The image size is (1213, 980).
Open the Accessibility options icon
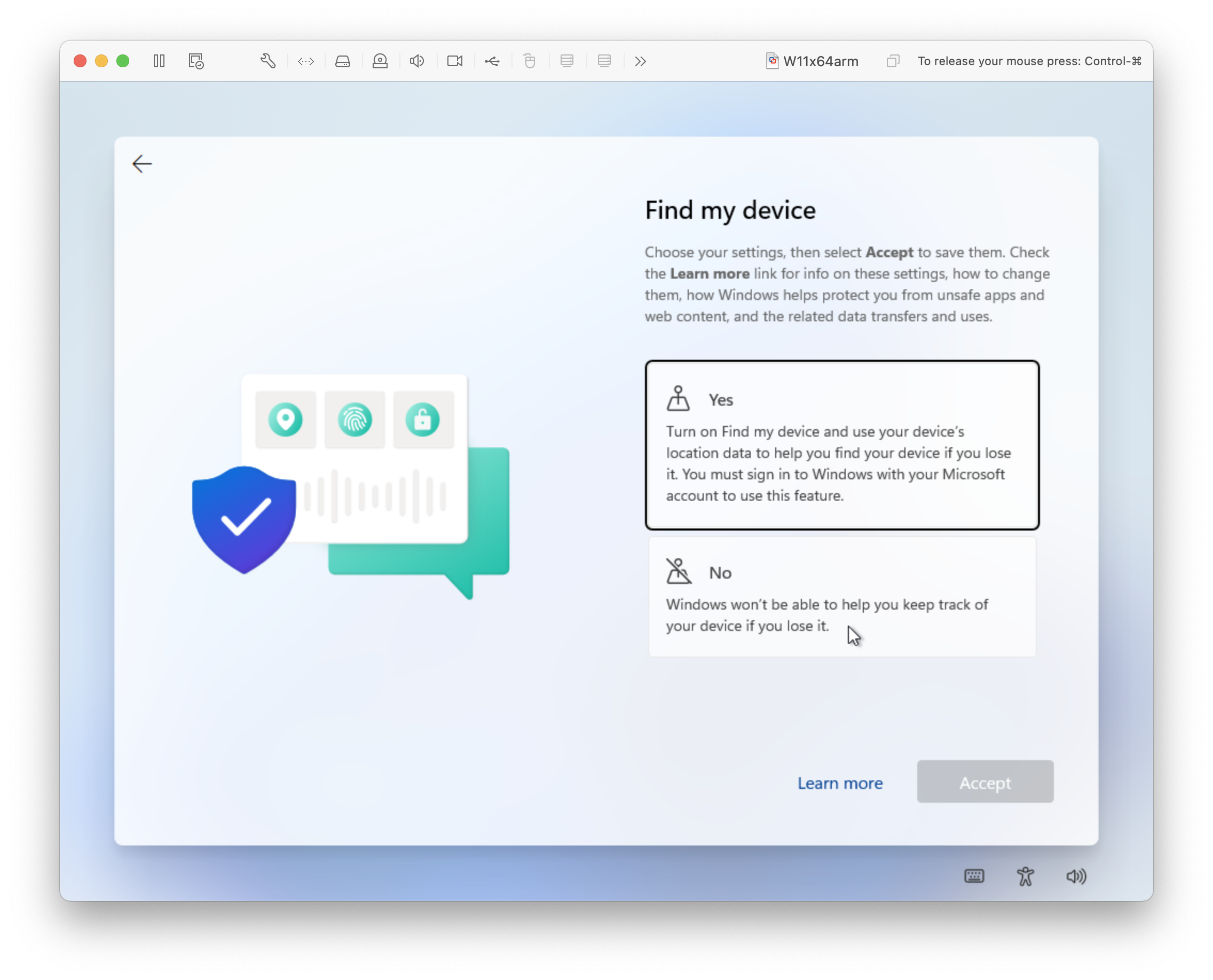coord(1025,875)
